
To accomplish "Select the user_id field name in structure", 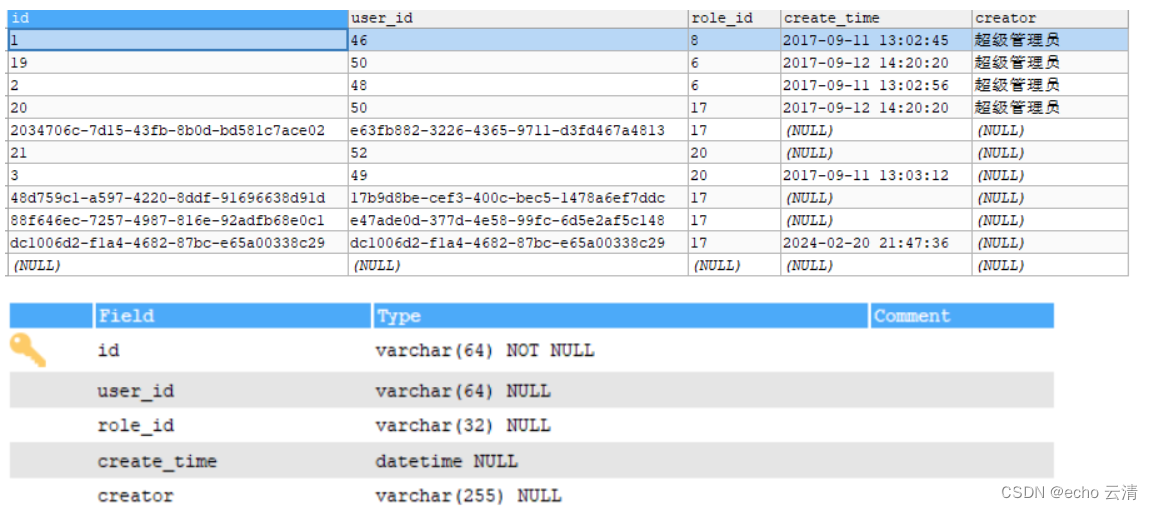I will (135, 390).
